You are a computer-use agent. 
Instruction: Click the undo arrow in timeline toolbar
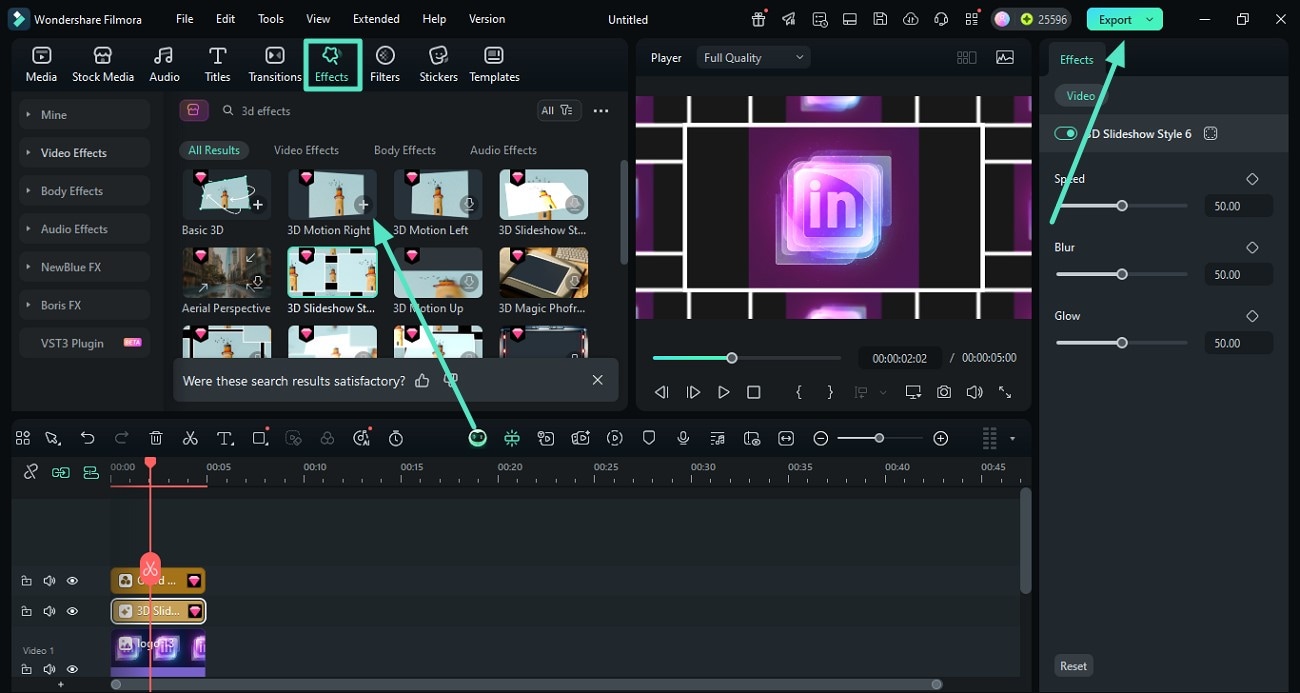pyautogui.click(x=88, y=438)
